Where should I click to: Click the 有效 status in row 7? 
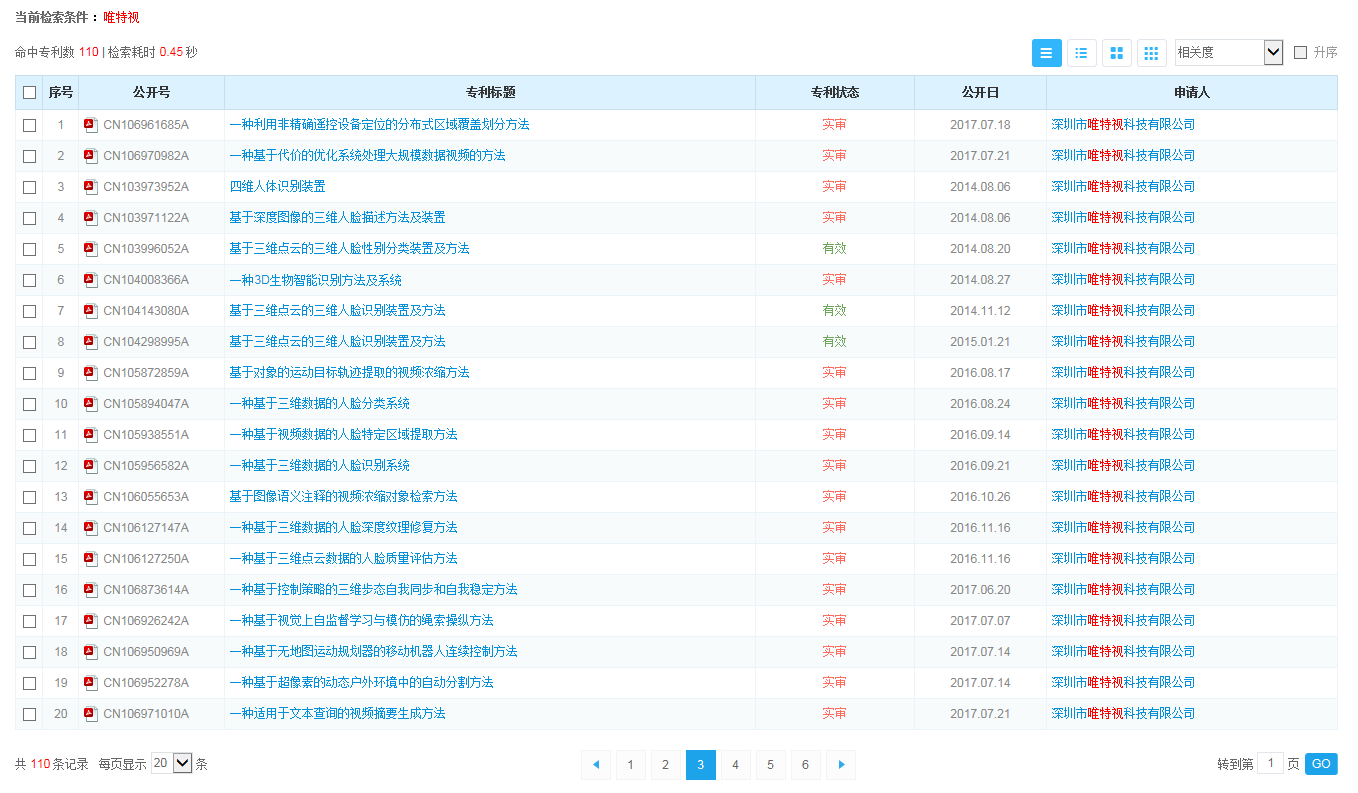[x=834, y=311]
